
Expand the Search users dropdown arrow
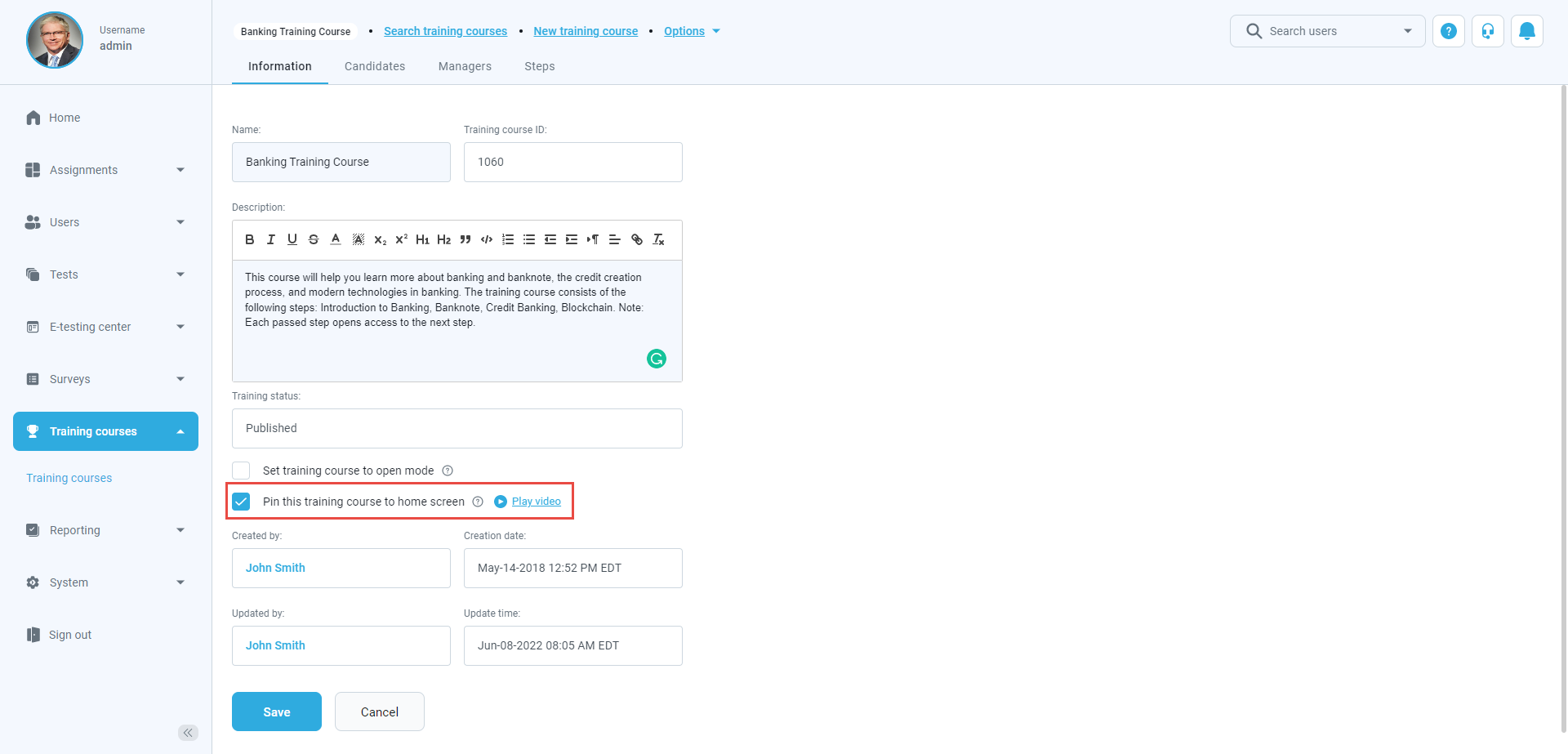coord(1407,31)
